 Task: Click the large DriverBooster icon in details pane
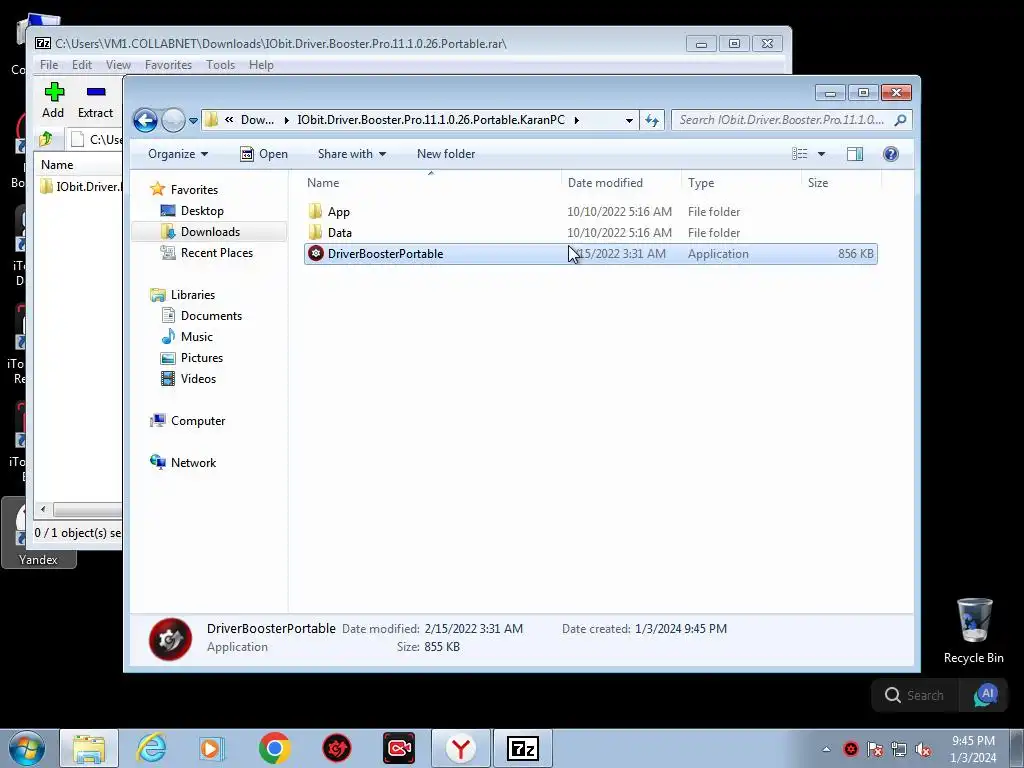coord(170,639)
